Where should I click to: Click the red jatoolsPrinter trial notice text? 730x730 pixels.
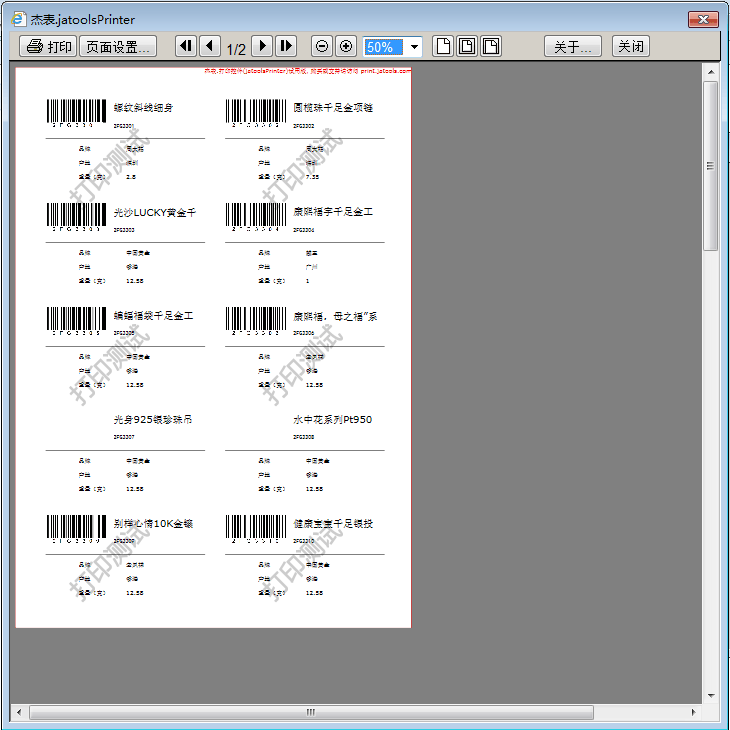[x=307, y=71]
